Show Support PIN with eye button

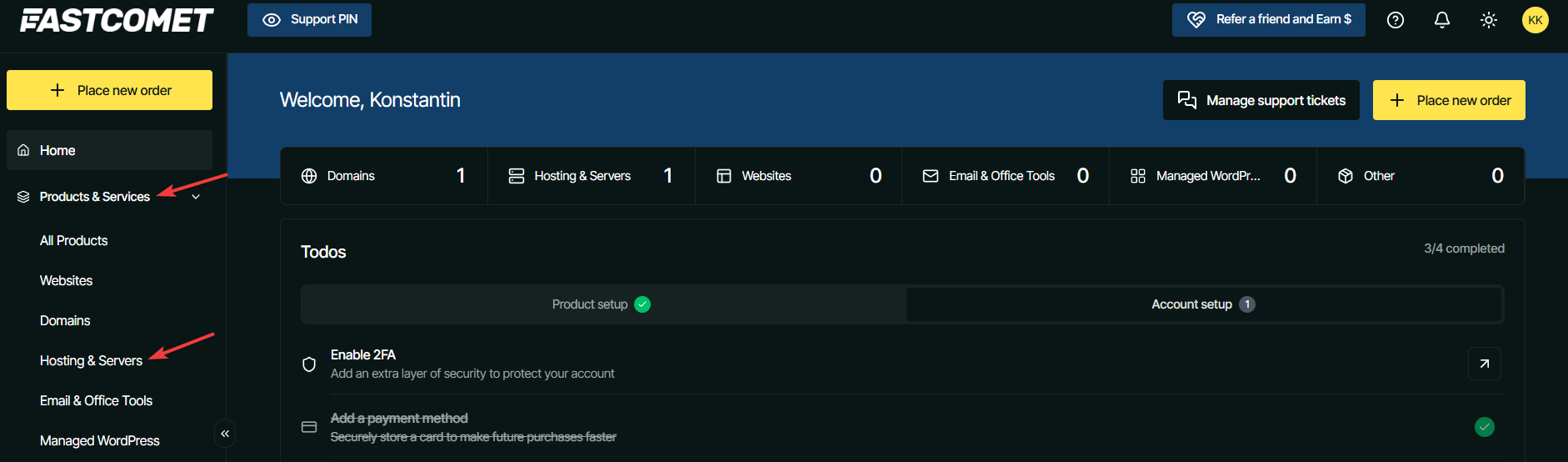pos(309,20)
